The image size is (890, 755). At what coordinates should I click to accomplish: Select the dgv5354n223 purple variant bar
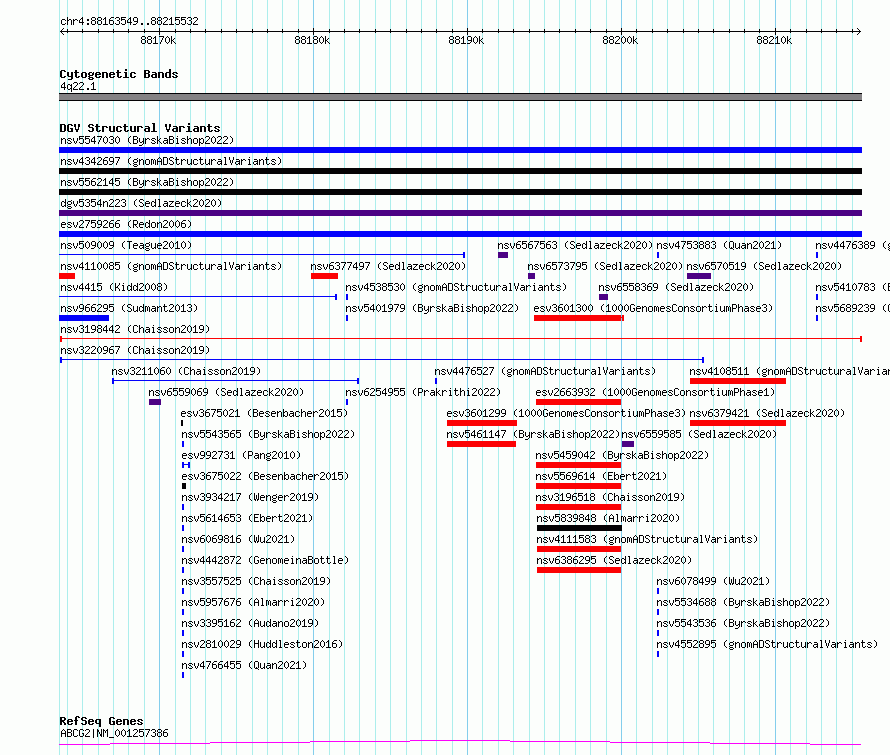460,213
